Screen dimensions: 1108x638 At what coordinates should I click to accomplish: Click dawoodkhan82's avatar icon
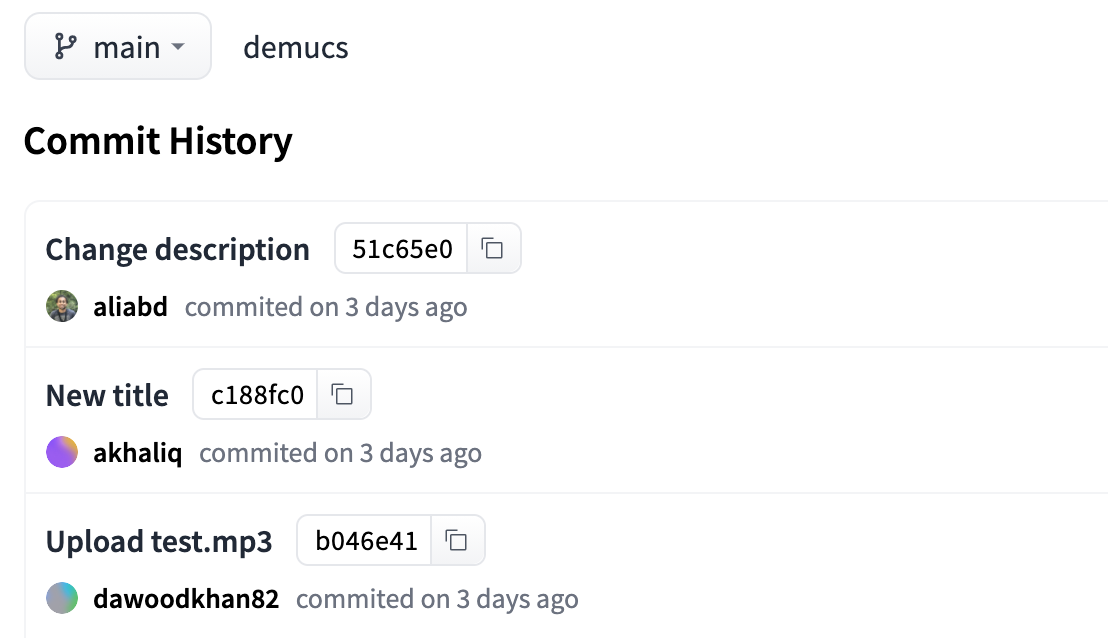coord(62,598)
